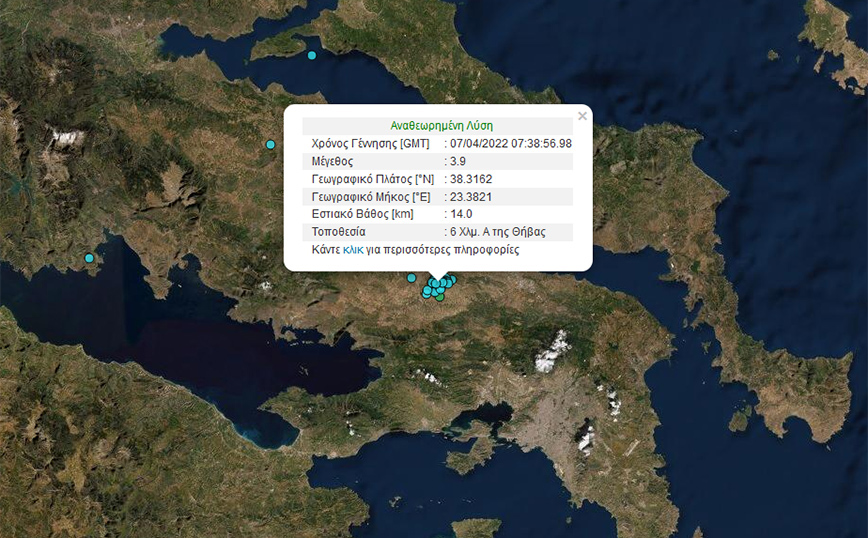Click the "Μέγεθος" row label
The width and height of the screenshot is (868, 538).
point(333,161)
